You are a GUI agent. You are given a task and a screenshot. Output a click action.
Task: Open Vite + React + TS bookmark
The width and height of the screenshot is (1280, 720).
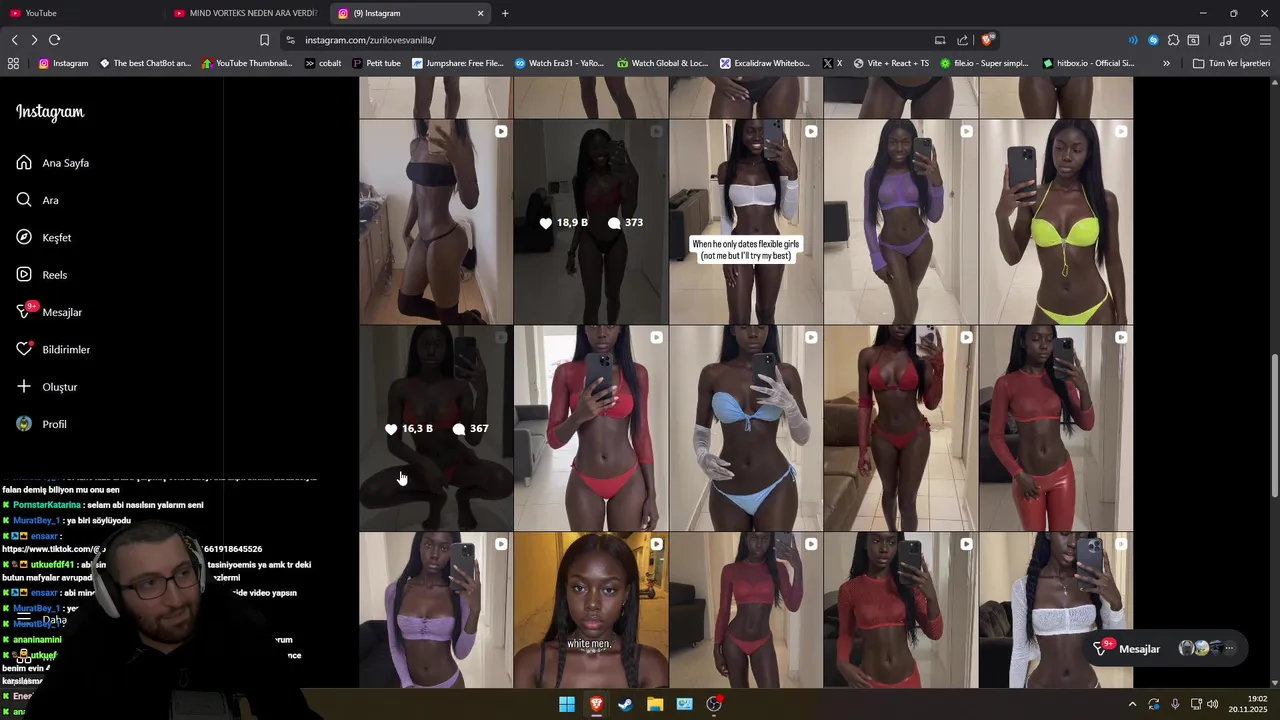(891, 63)
